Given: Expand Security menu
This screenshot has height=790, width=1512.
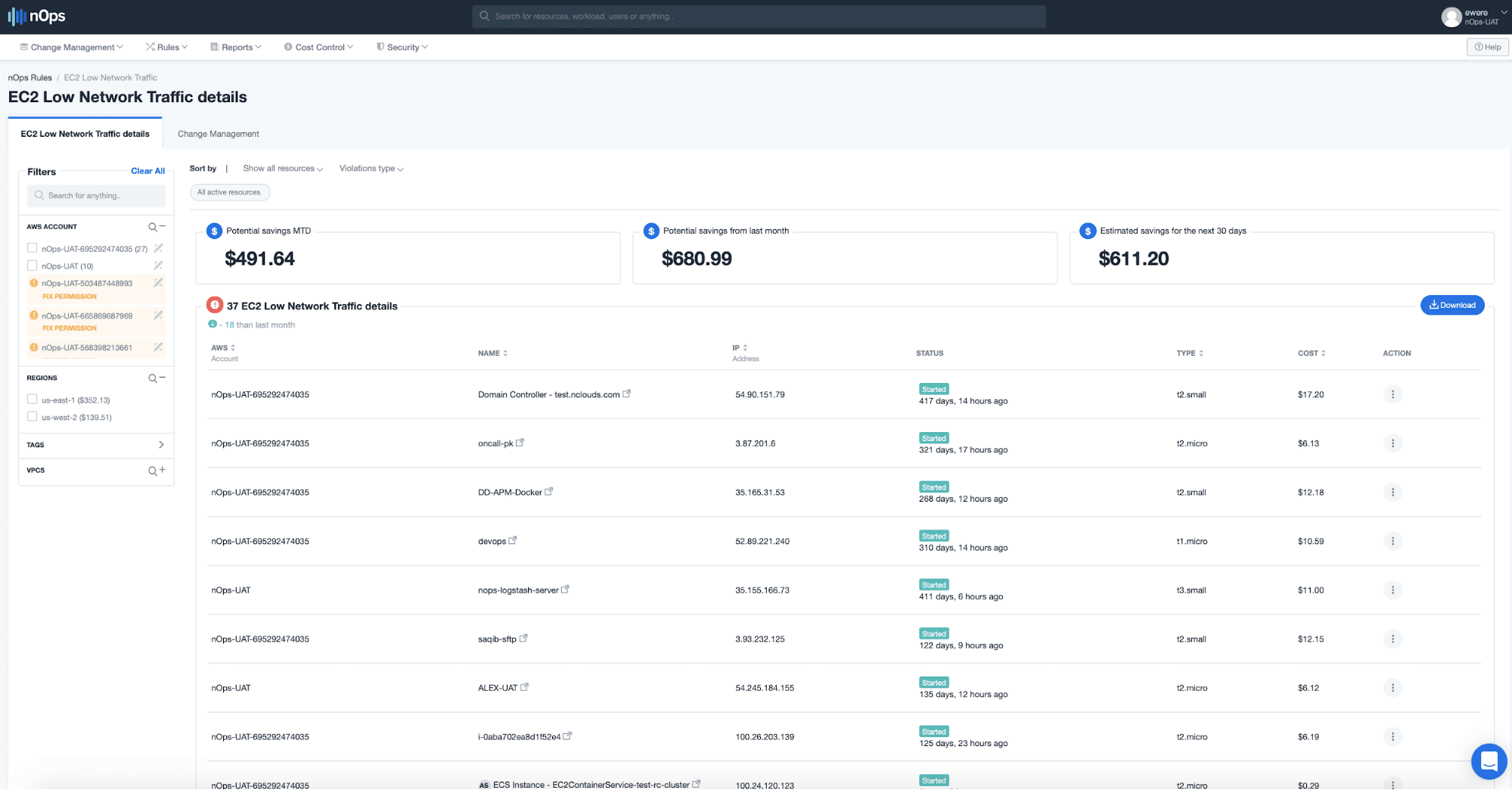Looking at the screenshot, I should (402, 47).
